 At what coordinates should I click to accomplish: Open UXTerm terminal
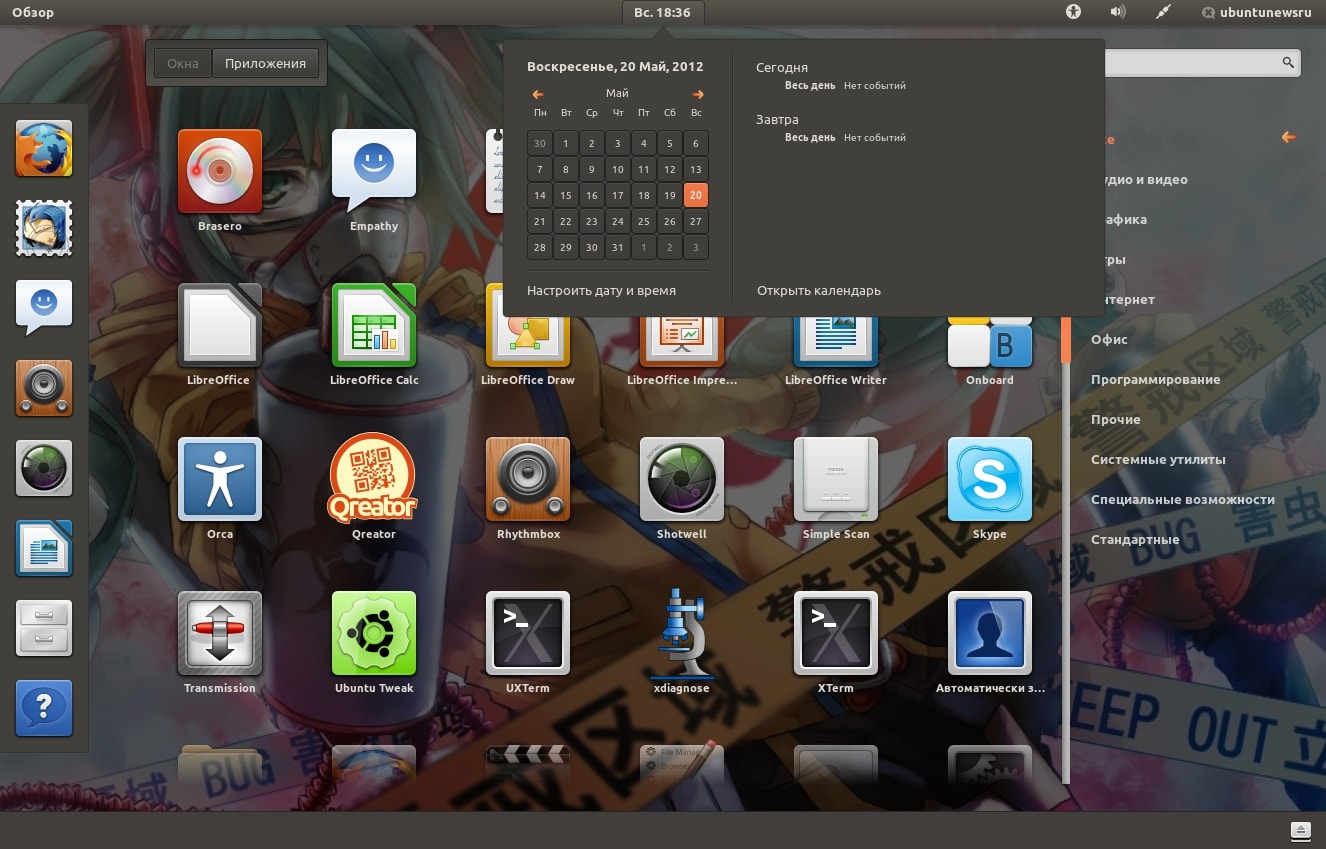pyautogui.click(x=528, y=633)
